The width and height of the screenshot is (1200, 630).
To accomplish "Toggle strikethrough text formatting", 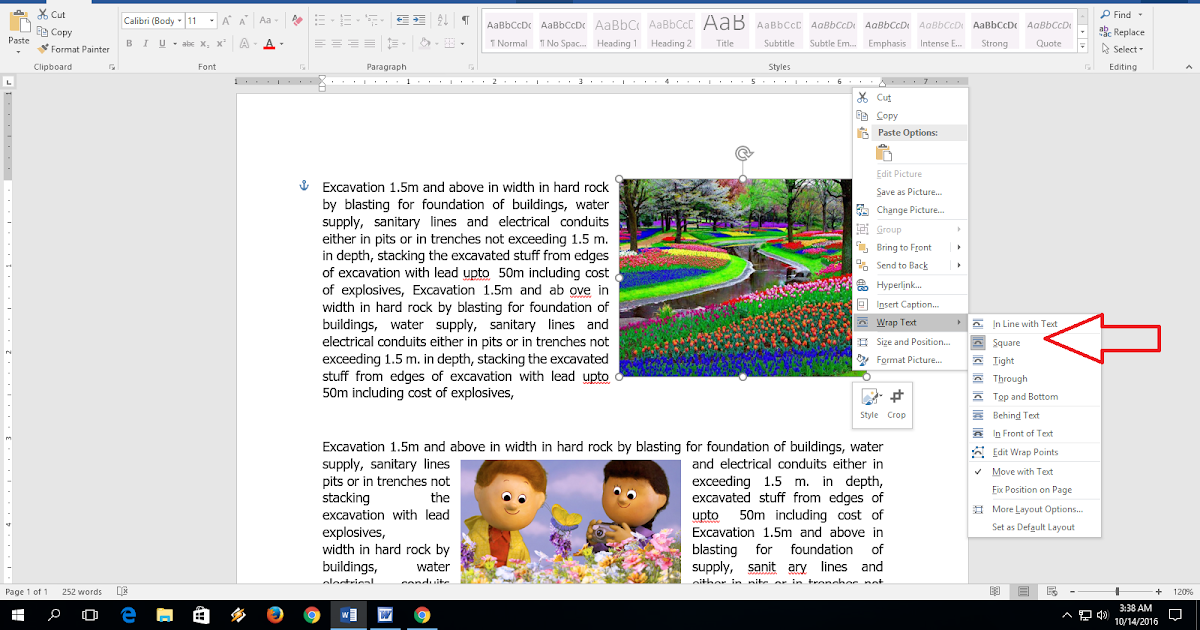I will [x=186, y=43].
